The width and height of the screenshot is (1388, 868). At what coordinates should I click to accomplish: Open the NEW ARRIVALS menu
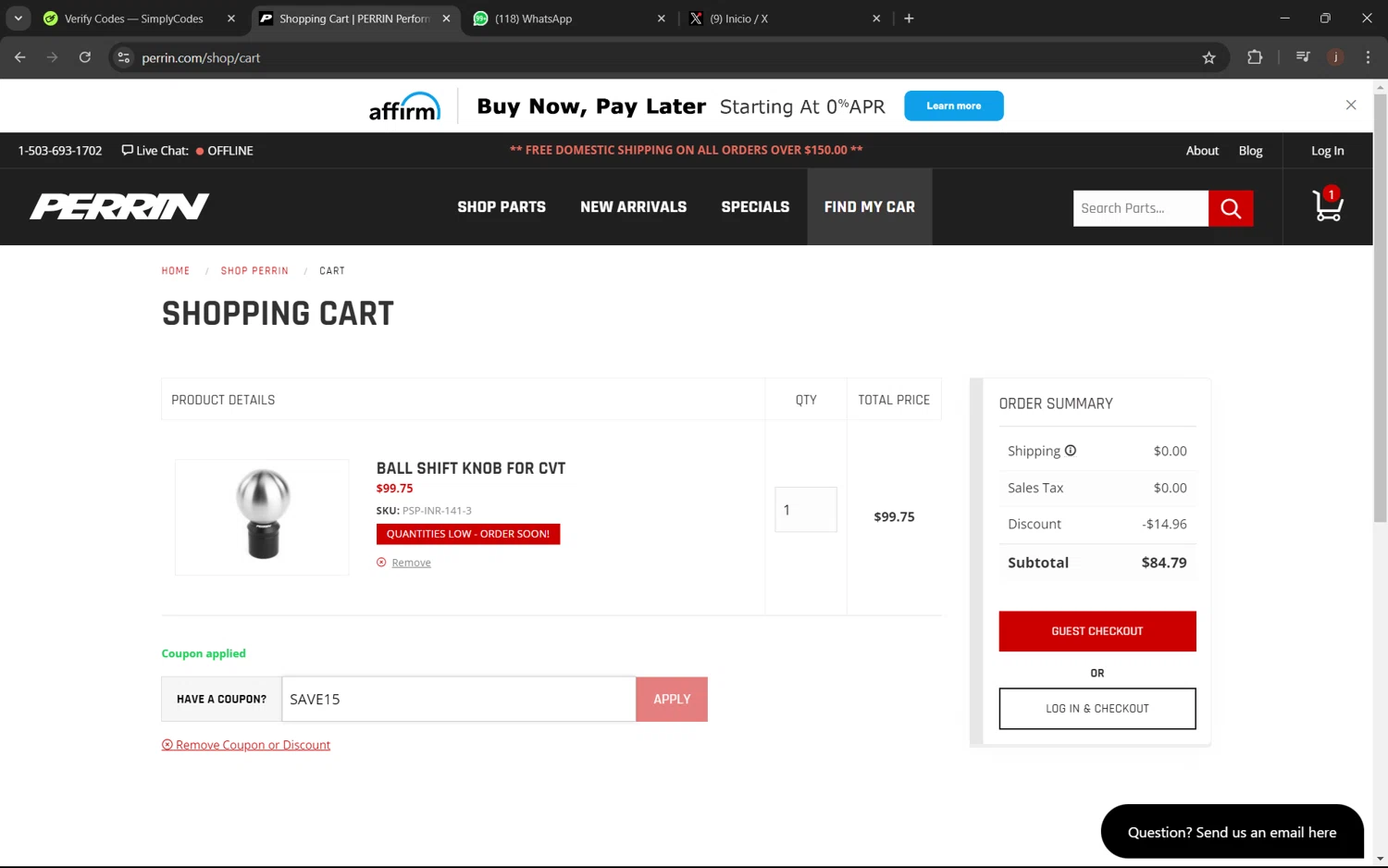[x=633, y=207]
